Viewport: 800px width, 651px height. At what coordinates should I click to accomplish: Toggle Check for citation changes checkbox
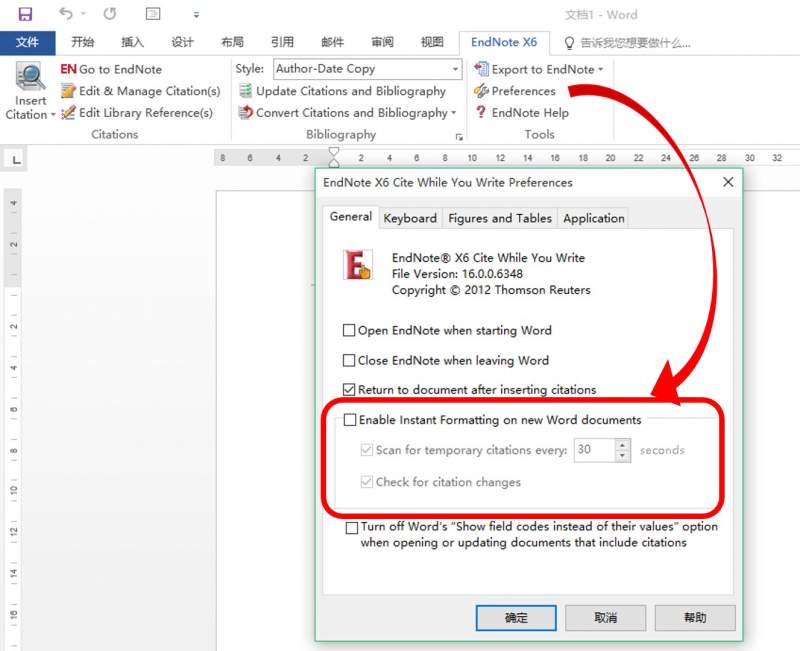[x=366, y=482]
